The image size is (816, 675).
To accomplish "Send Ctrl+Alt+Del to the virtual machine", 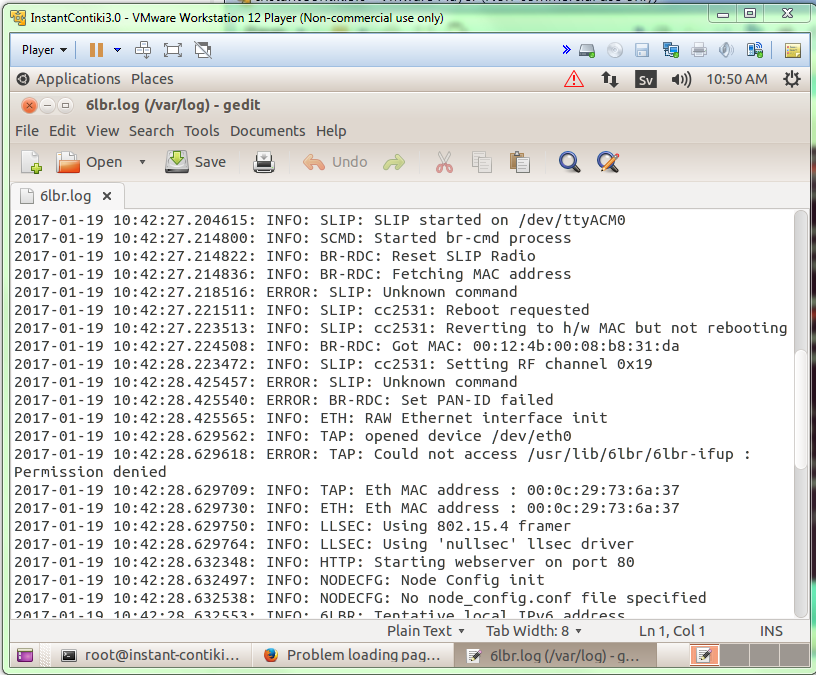I will point(143,50).
